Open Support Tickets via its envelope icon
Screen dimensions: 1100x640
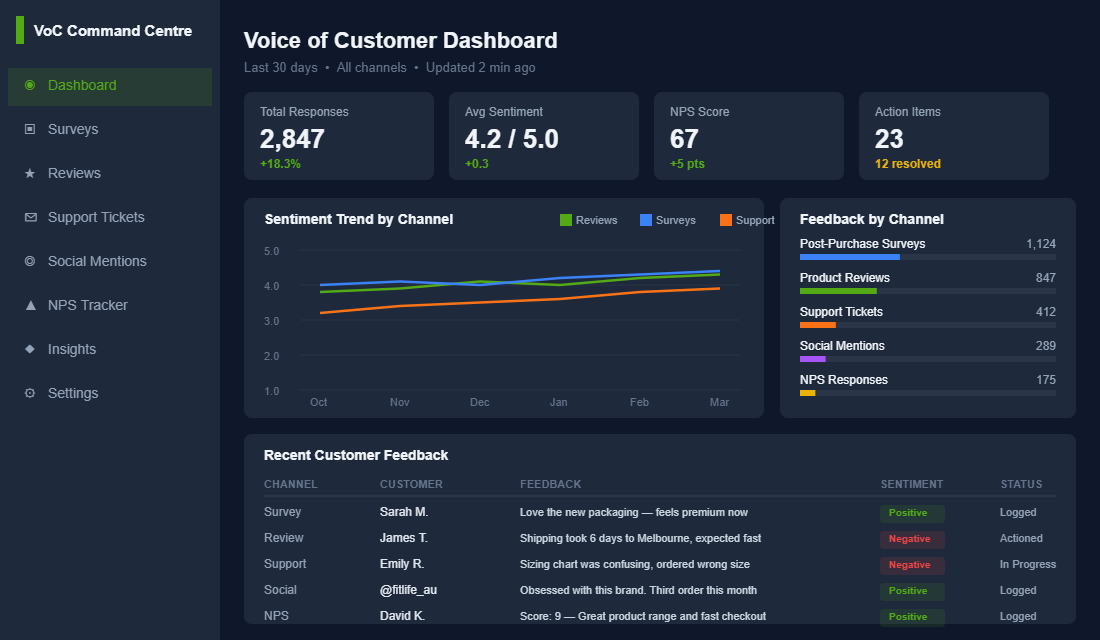point(29,217)
